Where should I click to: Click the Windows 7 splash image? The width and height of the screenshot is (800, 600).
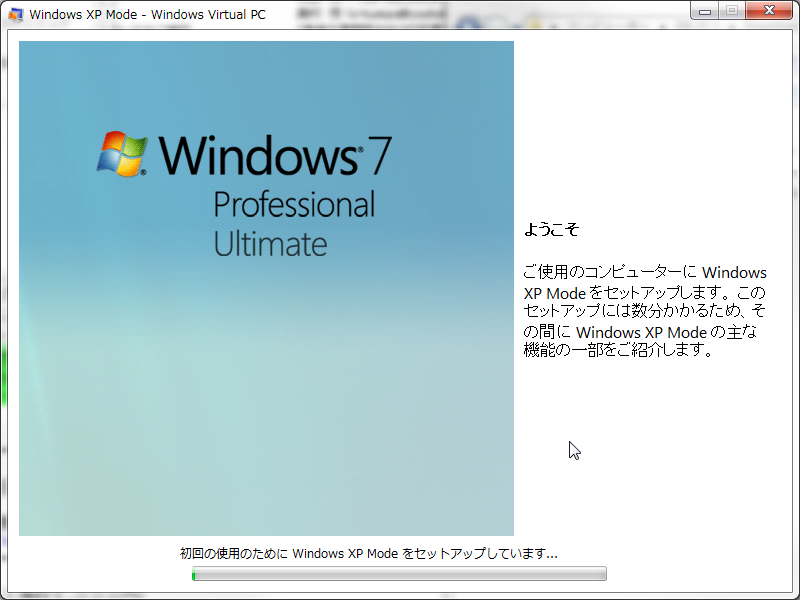coord(266,288)
